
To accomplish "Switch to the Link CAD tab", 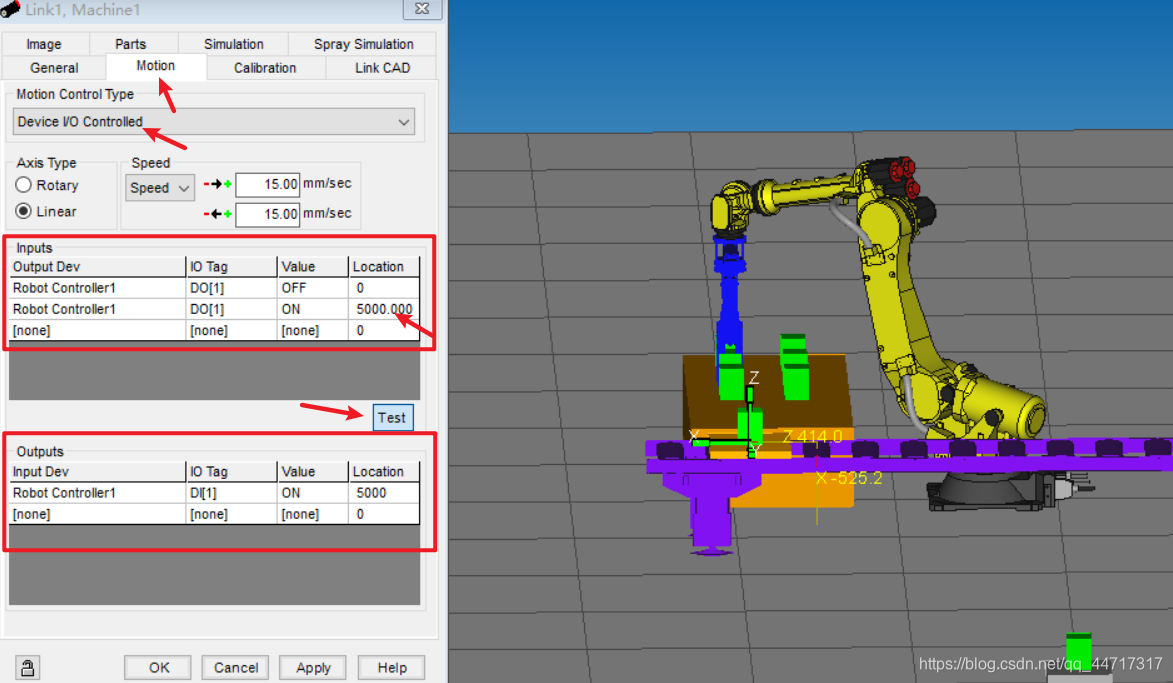I will tap(382, 67).
